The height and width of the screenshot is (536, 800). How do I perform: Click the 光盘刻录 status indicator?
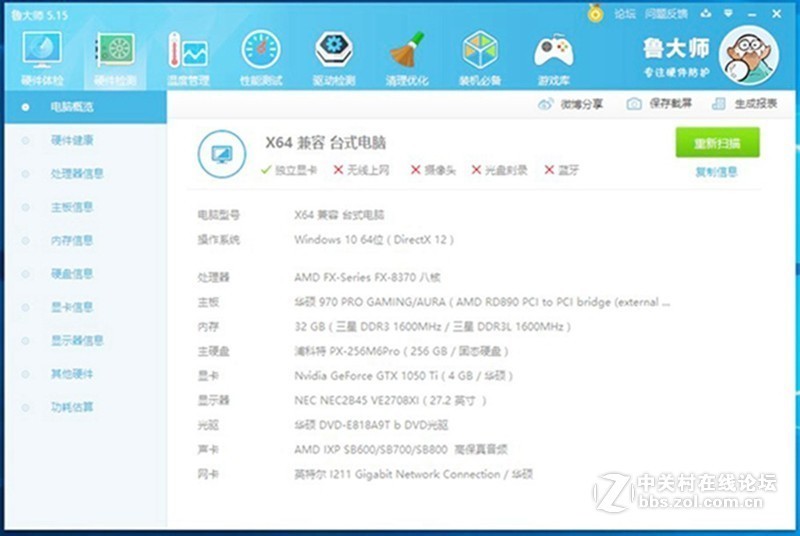(499, 170)
